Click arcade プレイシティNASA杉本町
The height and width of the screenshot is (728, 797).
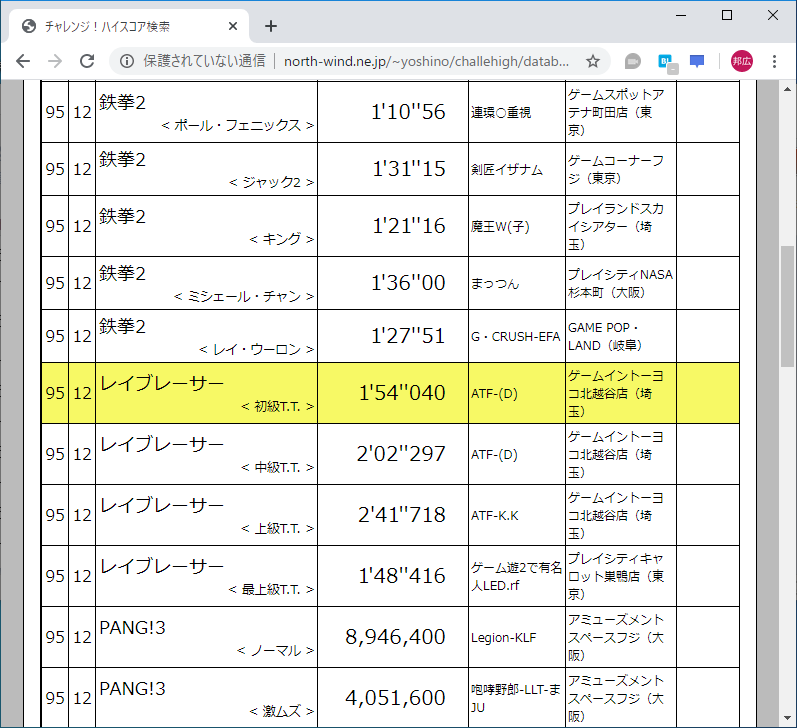pos(621,283)
